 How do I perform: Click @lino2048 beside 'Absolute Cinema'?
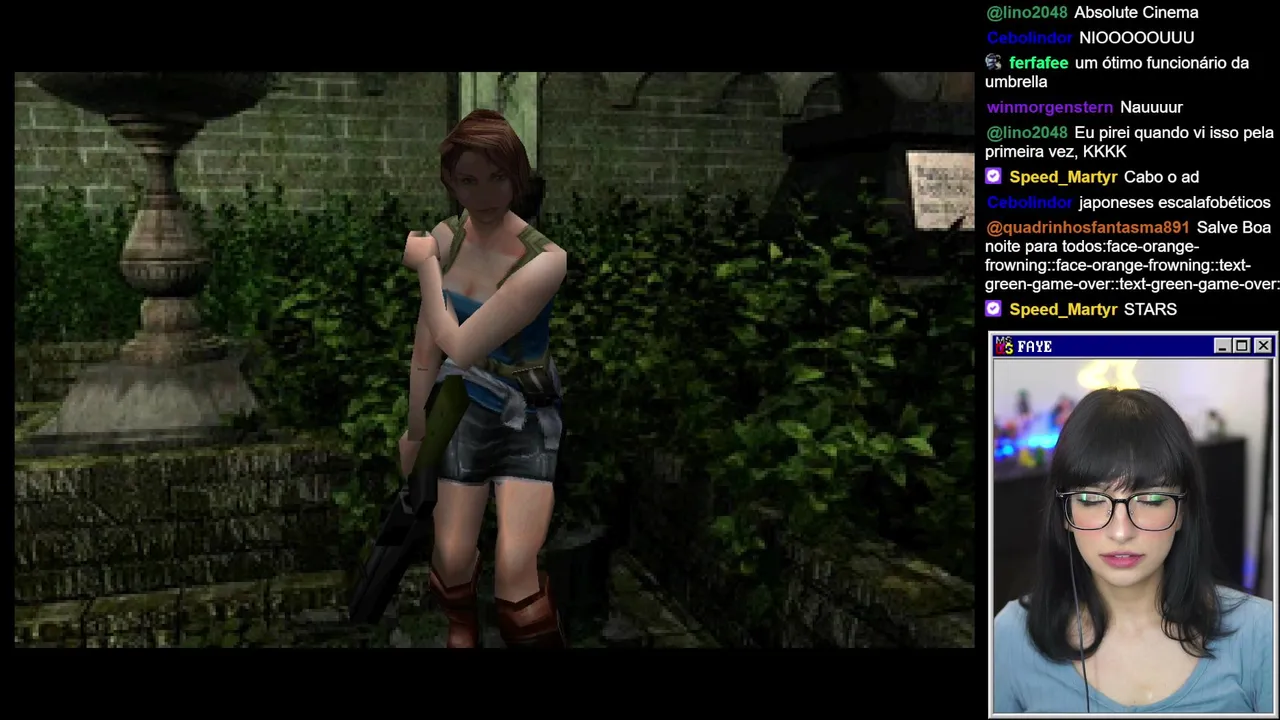click(1027, 13)
